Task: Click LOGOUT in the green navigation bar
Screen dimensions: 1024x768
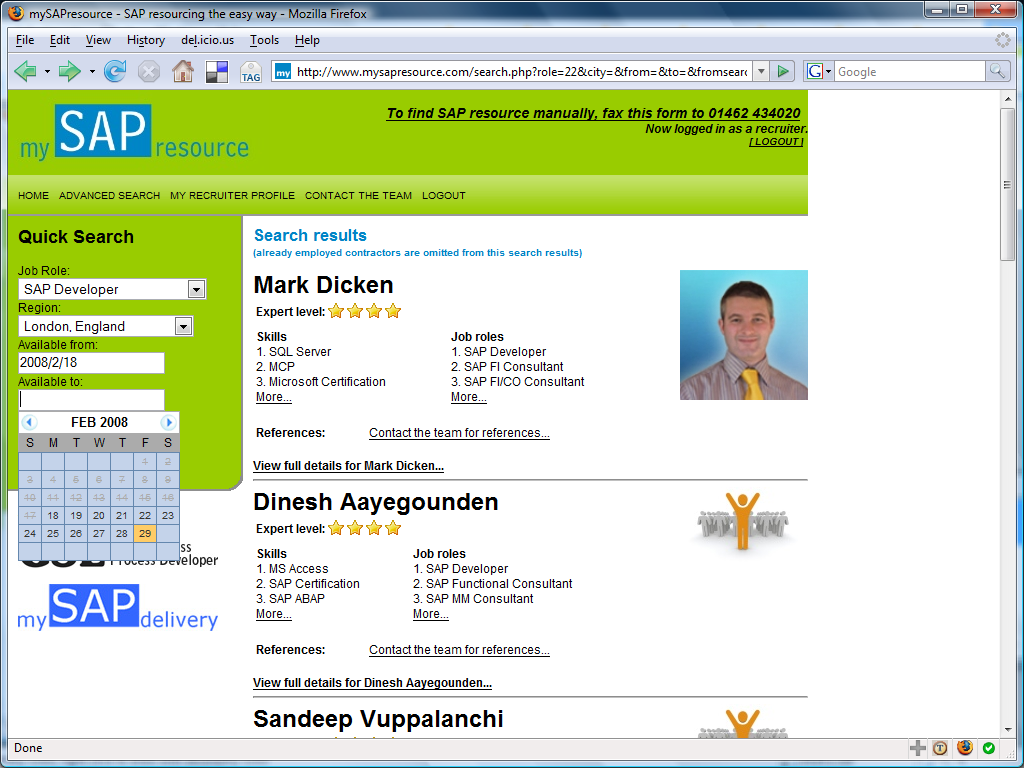Action: 443,195
